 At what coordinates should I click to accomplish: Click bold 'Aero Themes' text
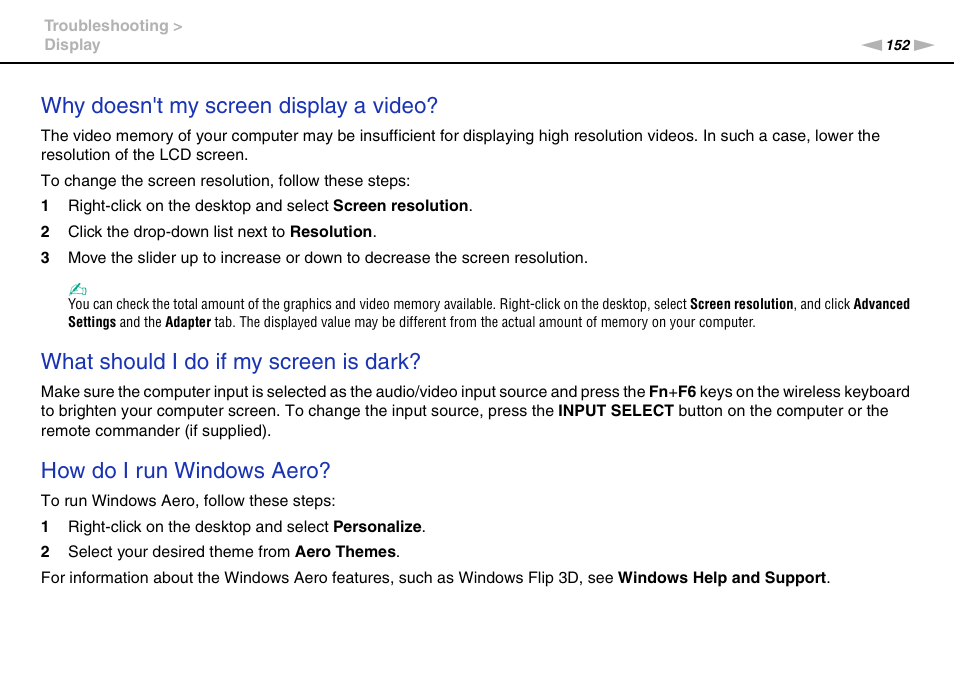346,552
